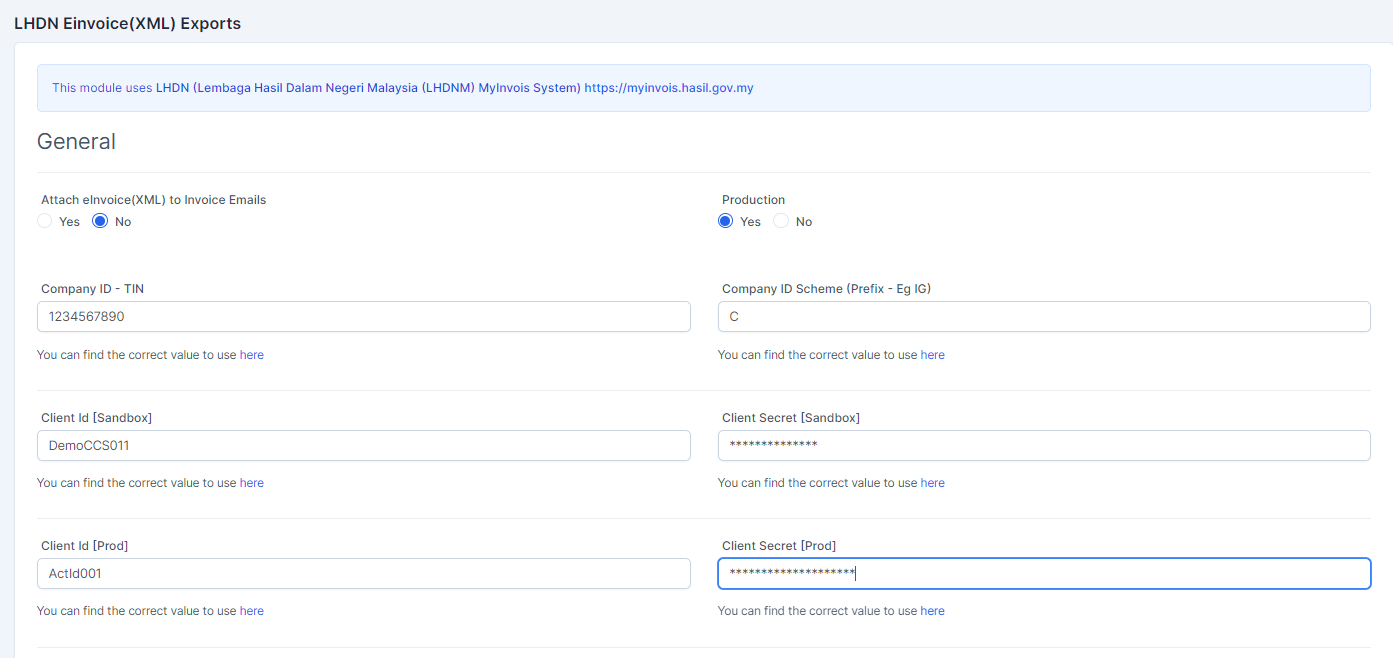Image resolution: width=1393 pixels, height=658 pixels.
Task: Focus the Client Secret [Sandbox] password field
Action: 1044,445
